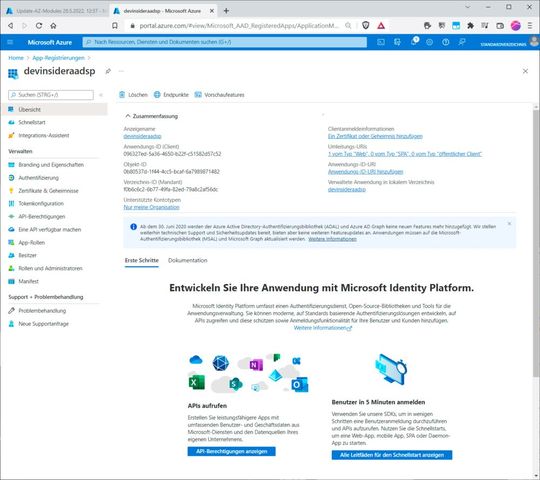Open the Brave Shields icon
The height and width of the screenshot is (480, 540).
click(366, 25)
